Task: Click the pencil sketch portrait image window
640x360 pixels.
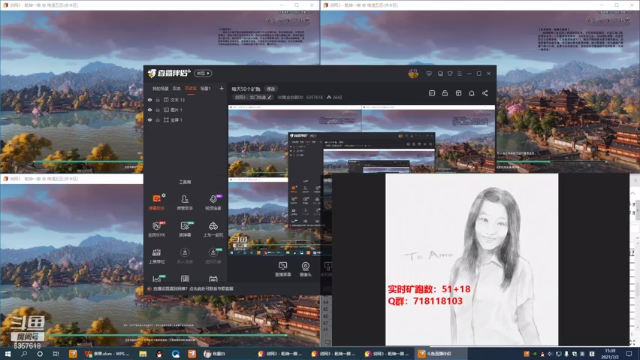Action: click(472, 259)
